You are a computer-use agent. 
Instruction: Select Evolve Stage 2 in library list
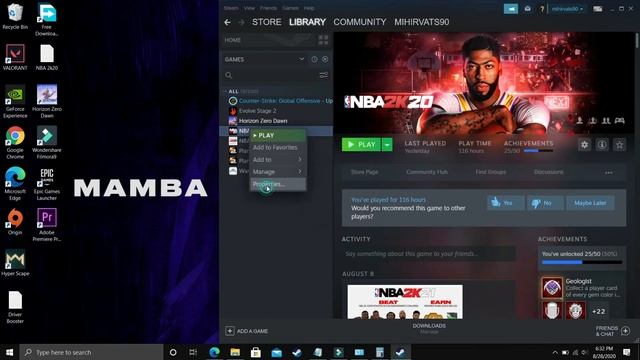click(258, 111)
